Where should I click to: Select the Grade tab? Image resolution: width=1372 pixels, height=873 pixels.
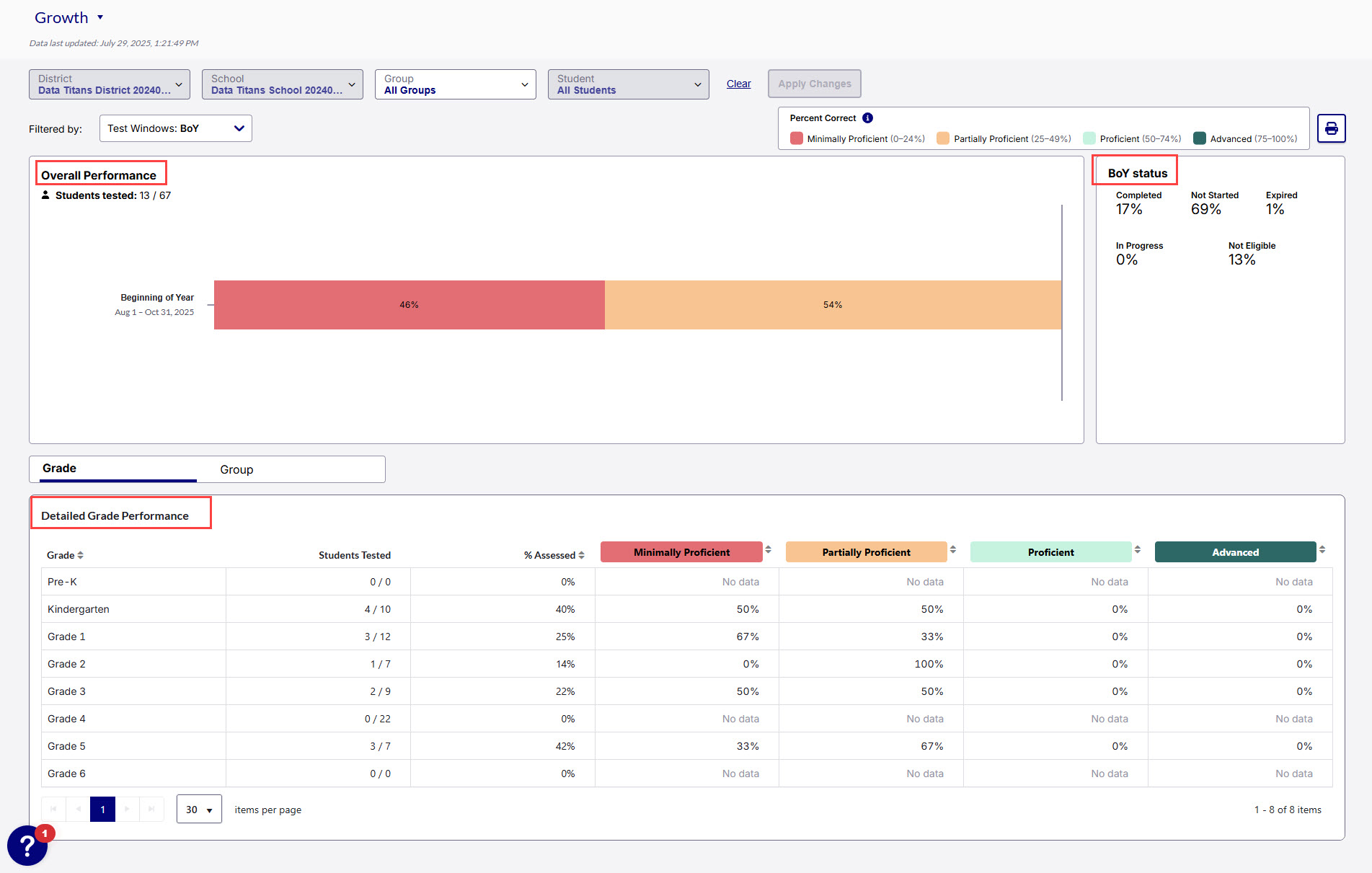[60, 469]
